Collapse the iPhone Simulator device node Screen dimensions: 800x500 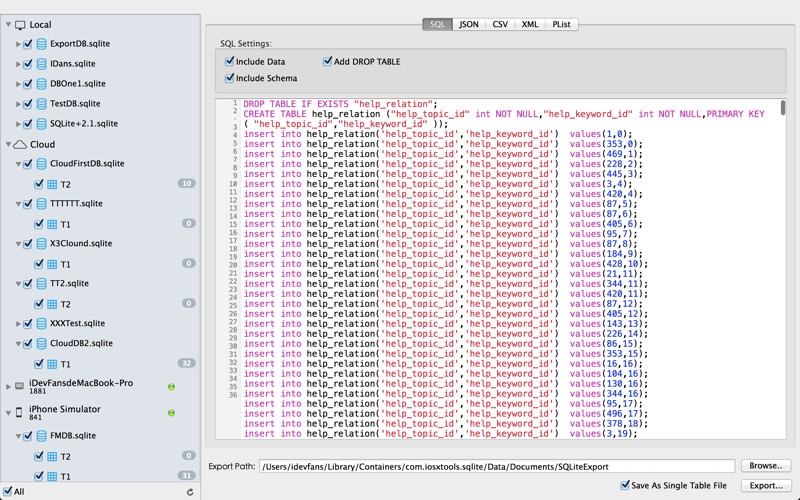pos(8,412)
